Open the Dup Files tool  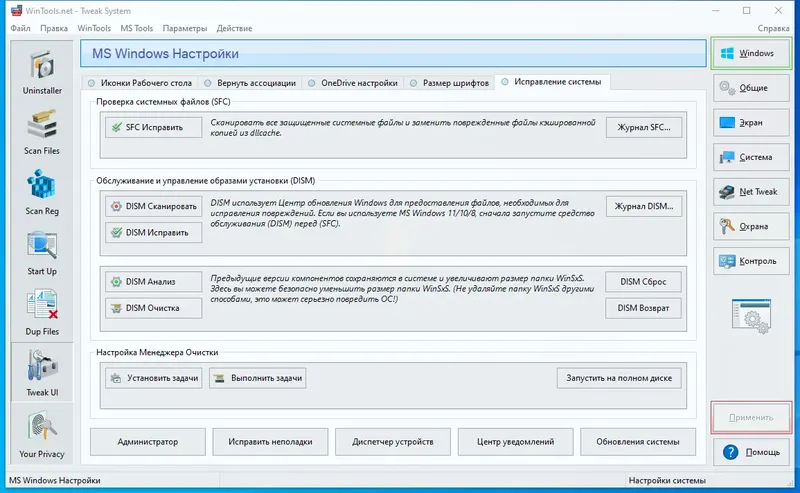[42, 313]
